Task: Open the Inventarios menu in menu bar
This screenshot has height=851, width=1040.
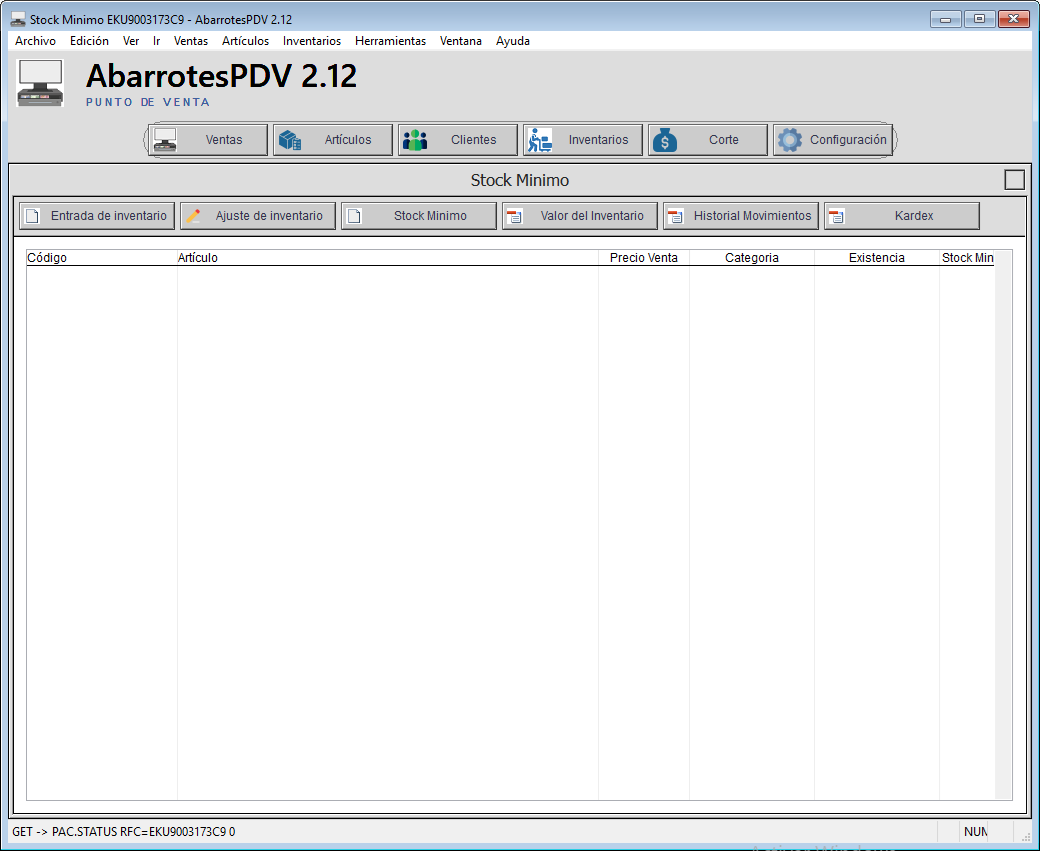Action: point(312,41)
